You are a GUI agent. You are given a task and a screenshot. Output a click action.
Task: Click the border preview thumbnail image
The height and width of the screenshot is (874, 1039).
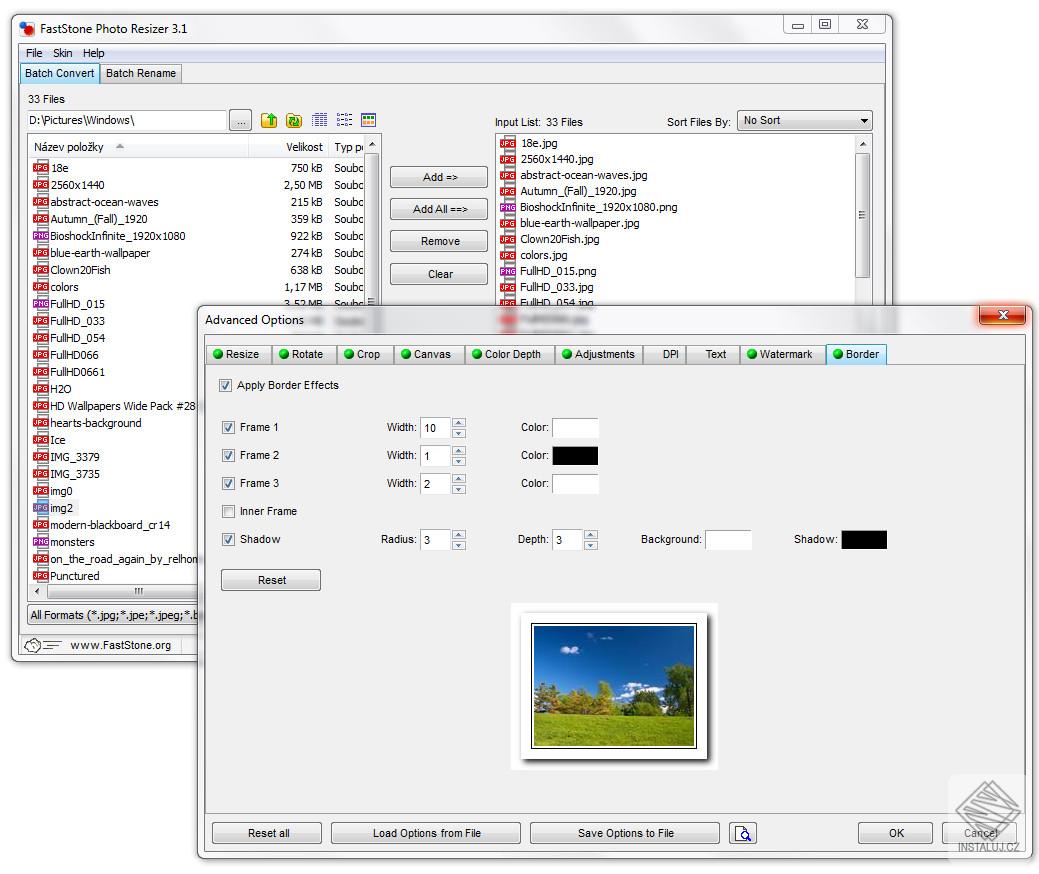[614, 686]
